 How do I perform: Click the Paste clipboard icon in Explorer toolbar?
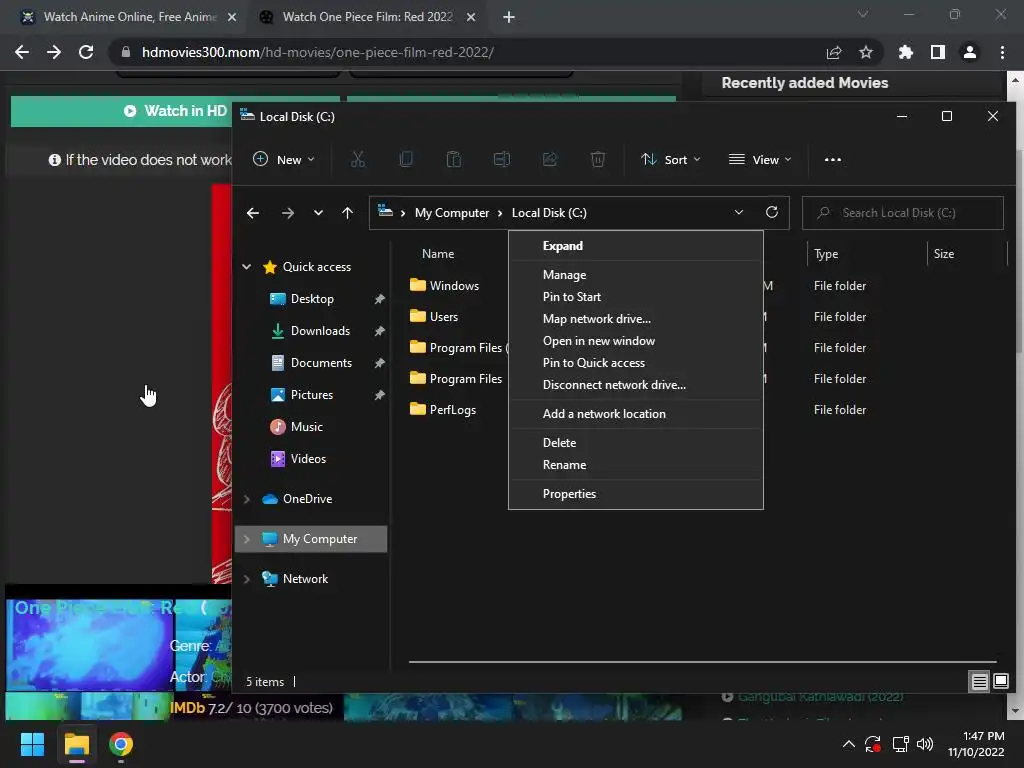click(x=454, y=159)
